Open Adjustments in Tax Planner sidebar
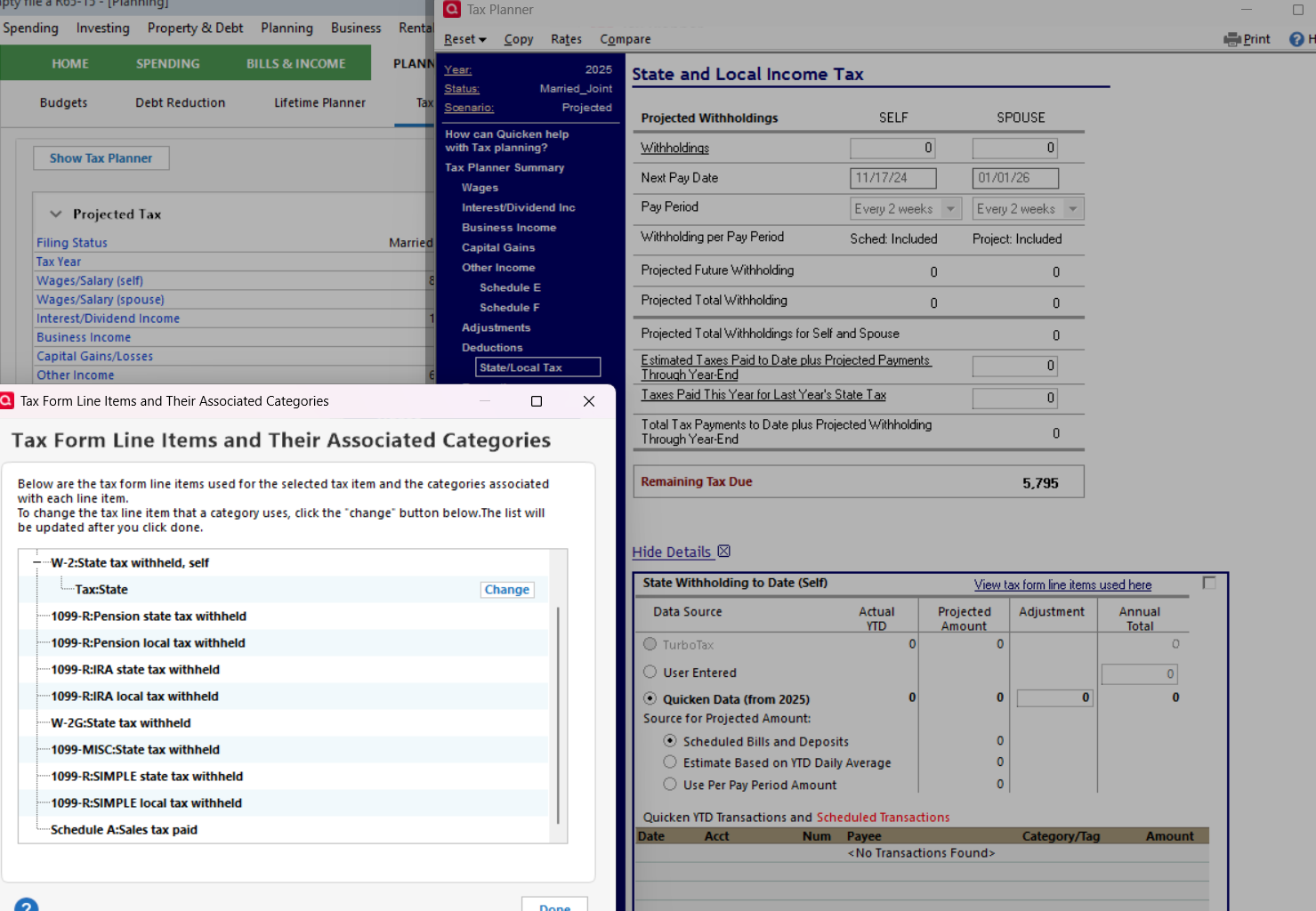 point(496,327)
